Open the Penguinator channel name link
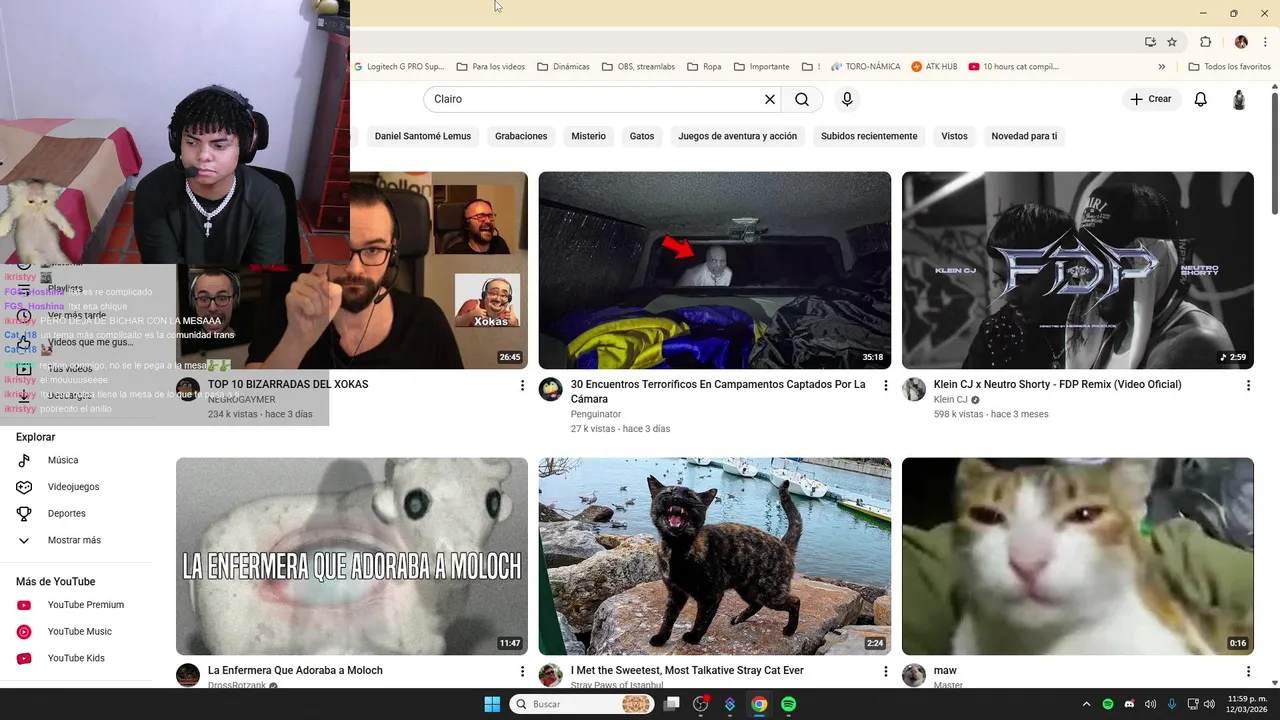The image size is (1280, 720). pos(596,414)
